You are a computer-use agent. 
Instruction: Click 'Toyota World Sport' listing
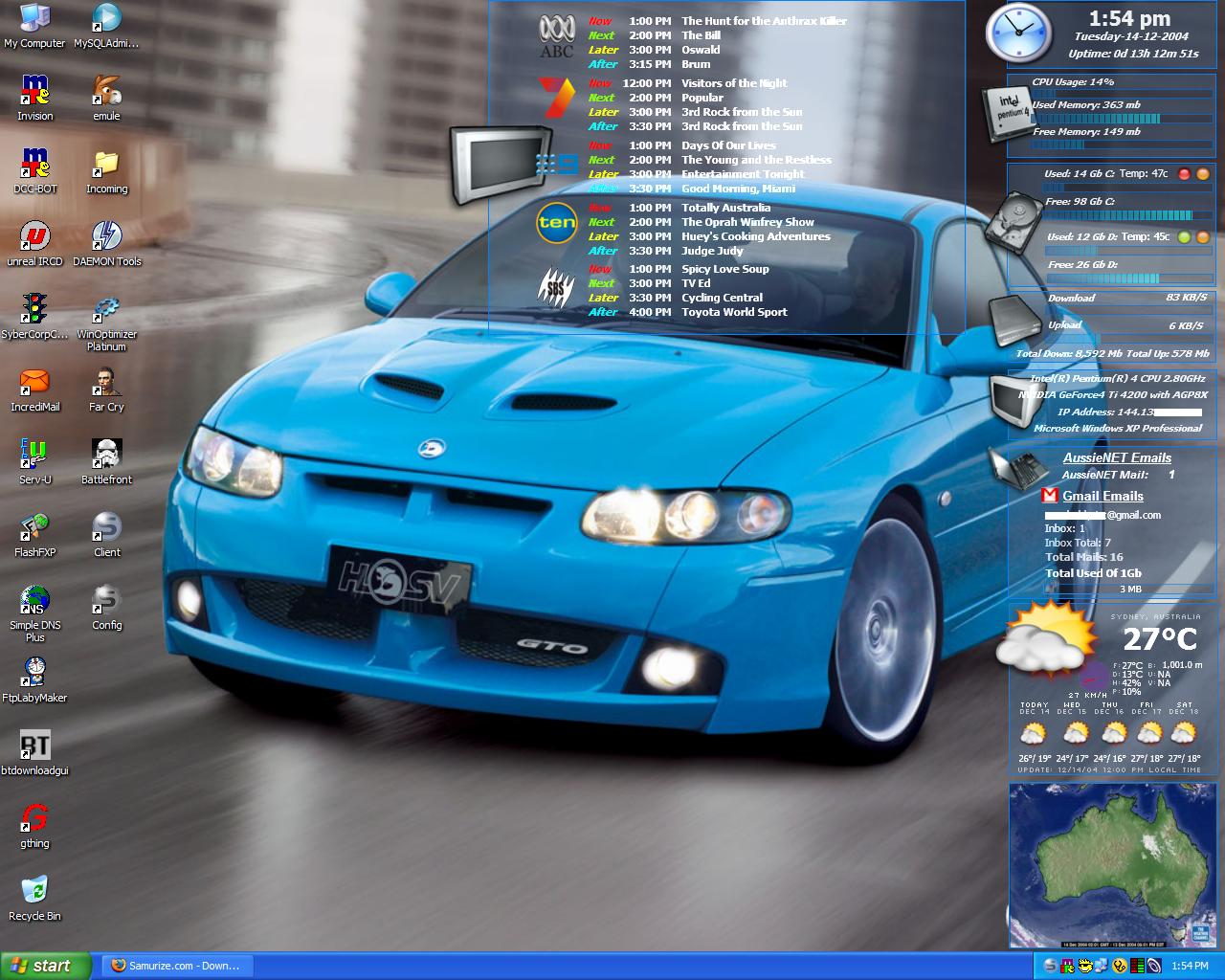pyautogui.click(x=734, y=312)
